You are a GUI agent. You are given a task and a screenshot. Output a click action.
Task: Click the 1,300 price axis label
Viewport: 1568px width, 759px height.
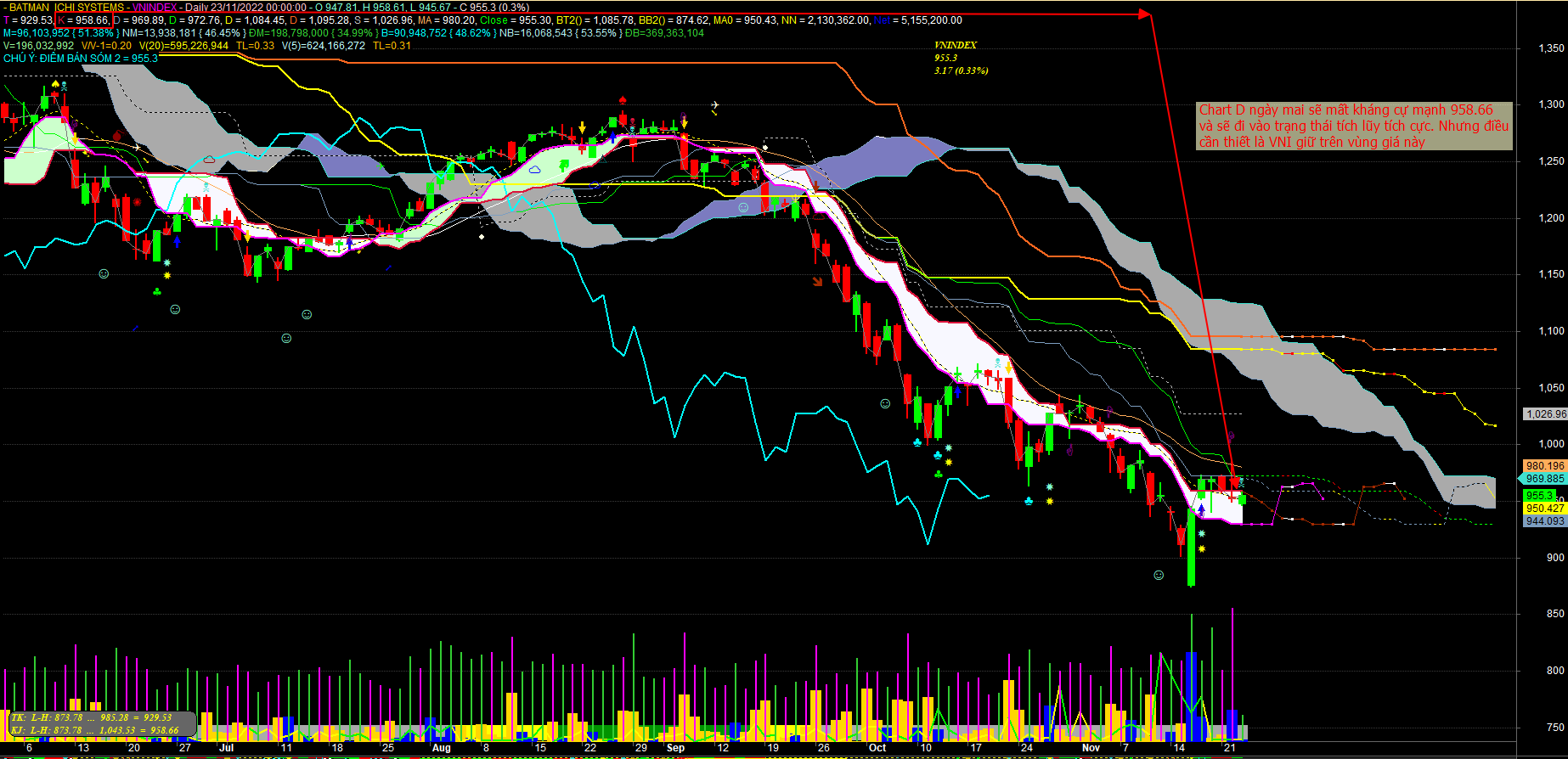coord(1552,104)
